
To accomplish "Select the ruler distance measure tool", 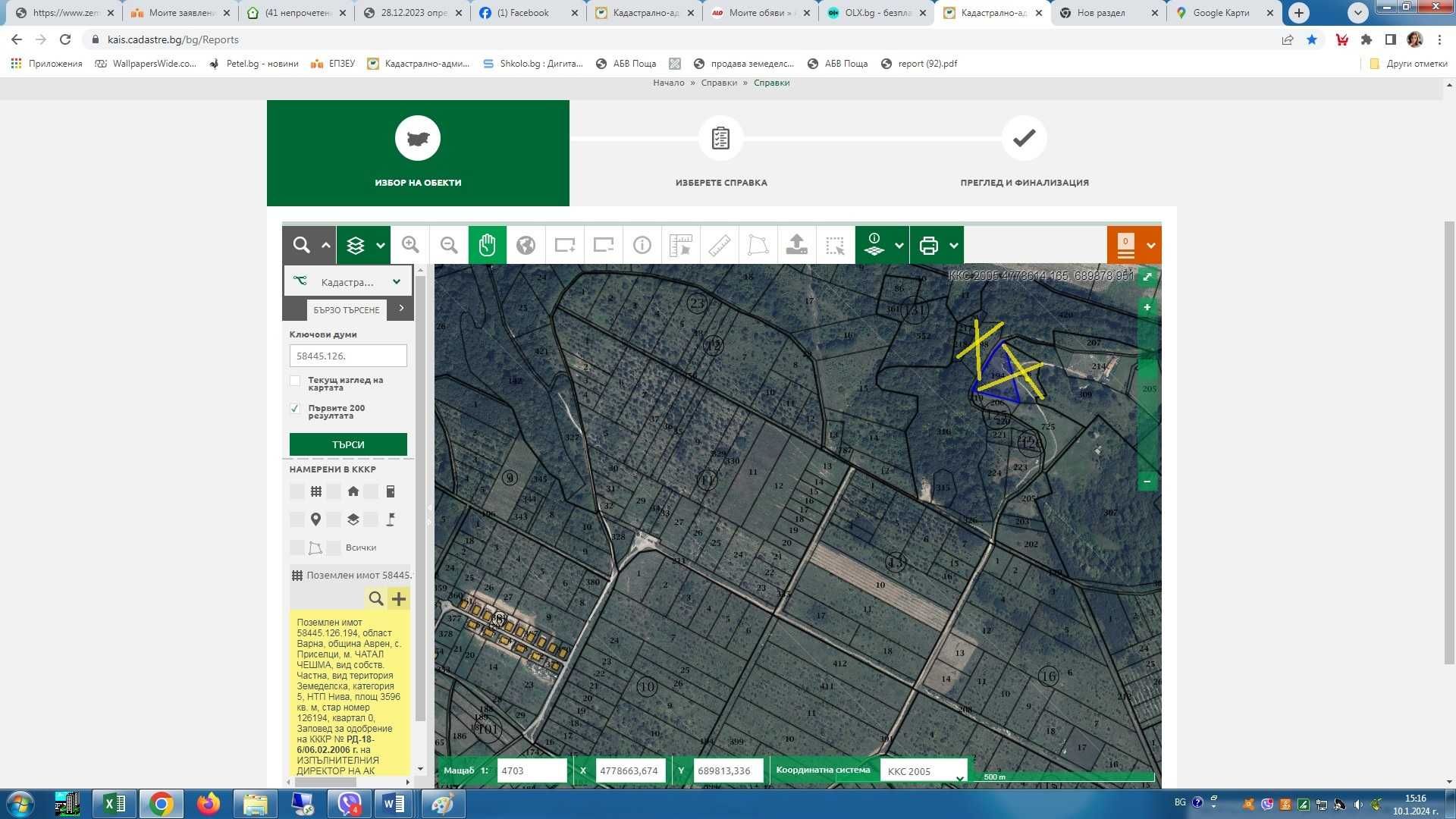I will coord(719,245).
